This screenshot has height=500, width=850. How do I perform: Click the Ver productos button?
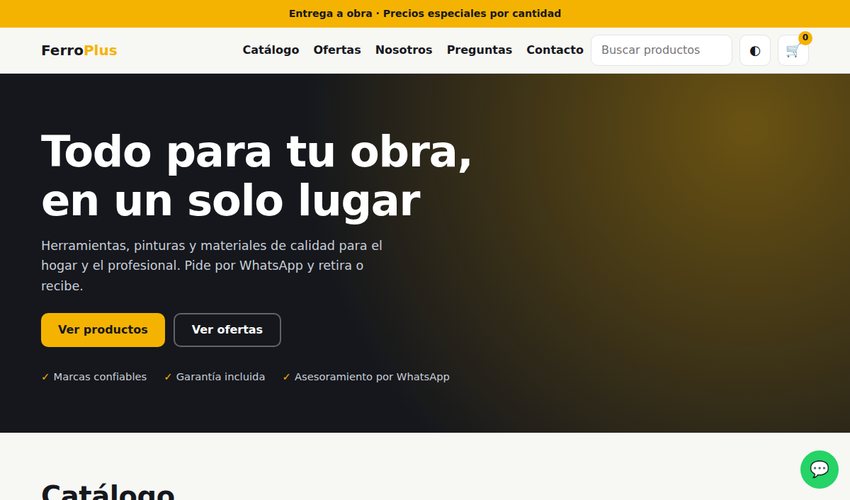pyautogui.click(x=103, y=330)
